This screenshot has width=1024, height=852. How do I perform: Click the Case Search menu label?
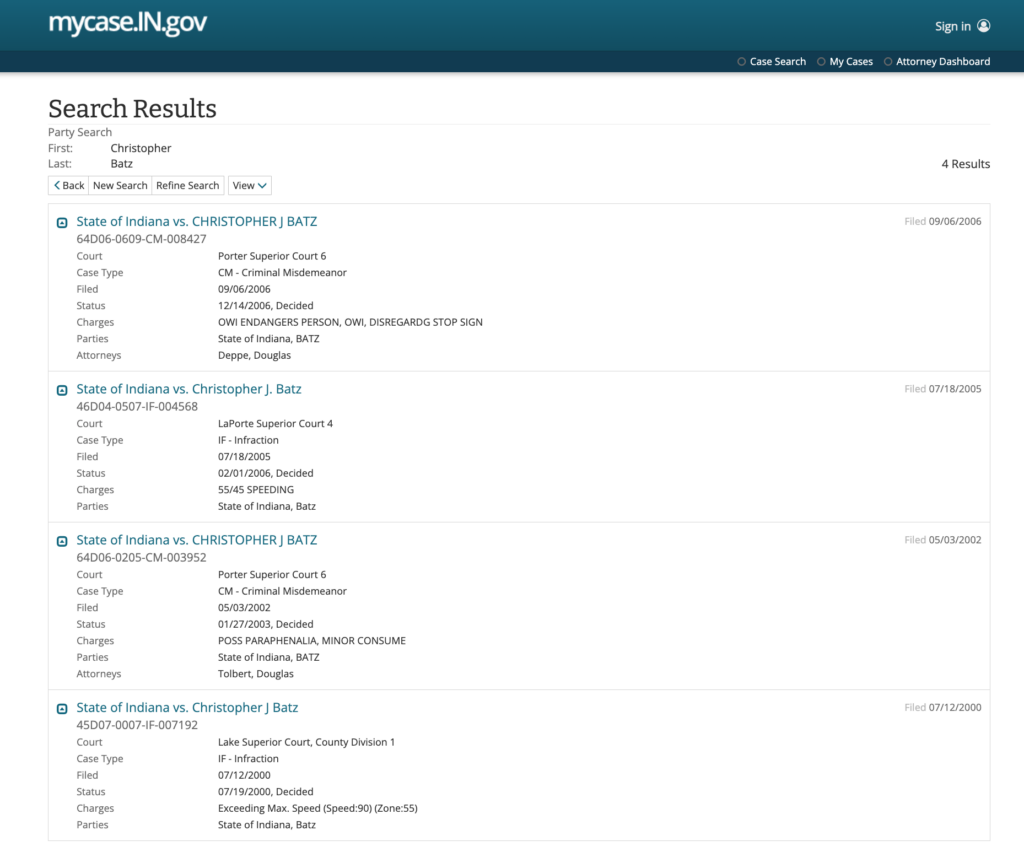tap(777, 62)
